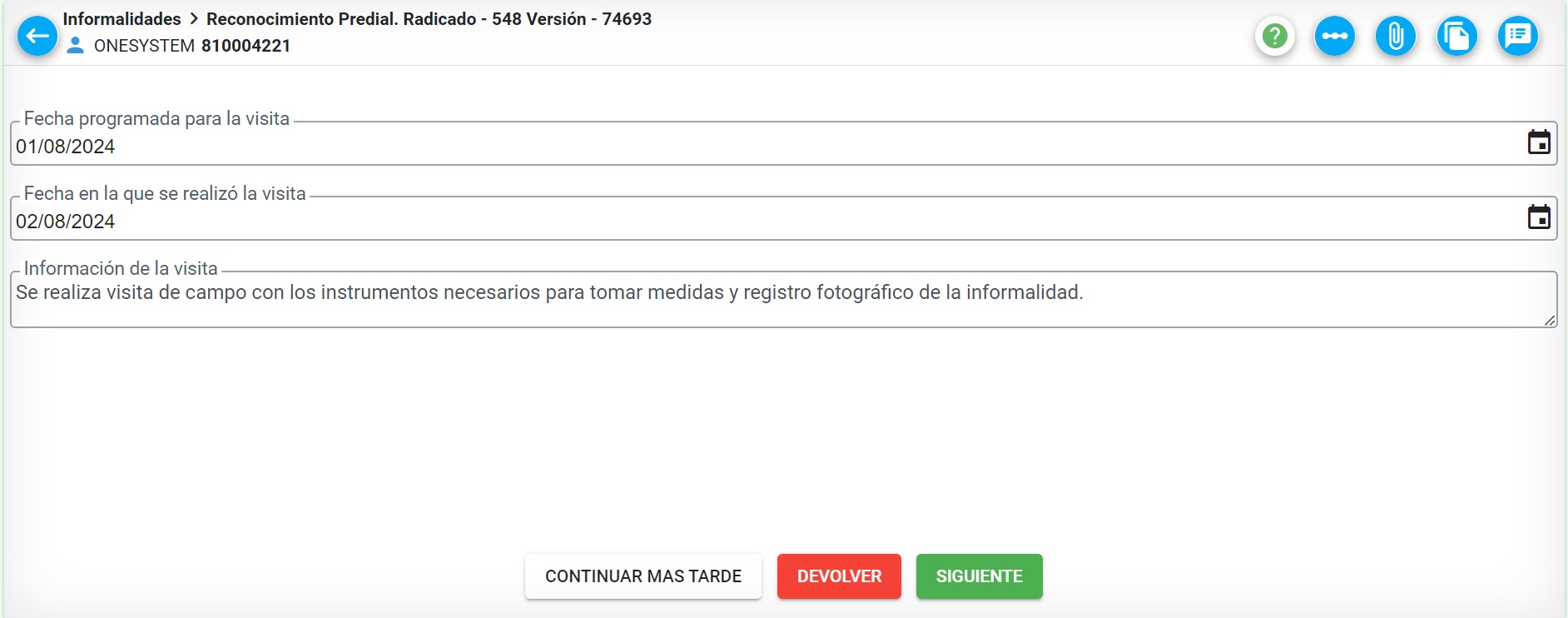
Task: Open the green help question mark icon
Action: tap(1274, 36)
